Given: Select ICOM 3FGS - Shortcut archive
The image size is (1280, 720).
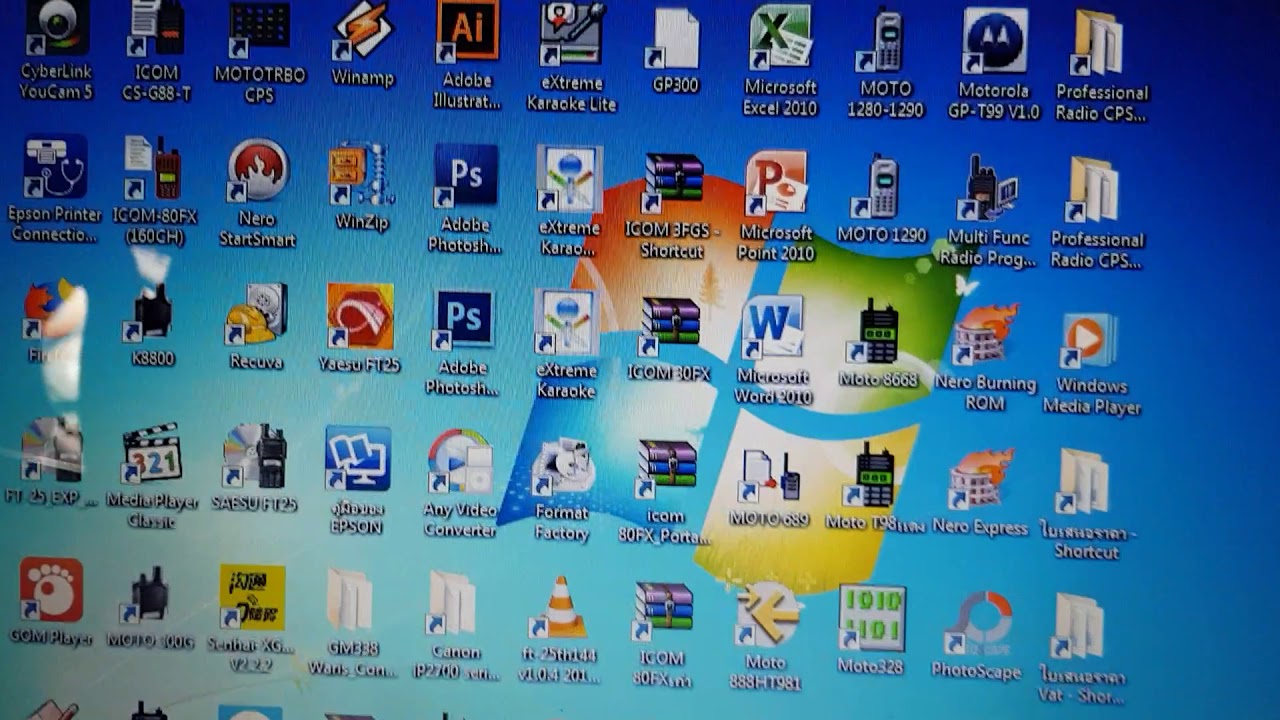Looking at the screenshot, I should click(672, 207).
